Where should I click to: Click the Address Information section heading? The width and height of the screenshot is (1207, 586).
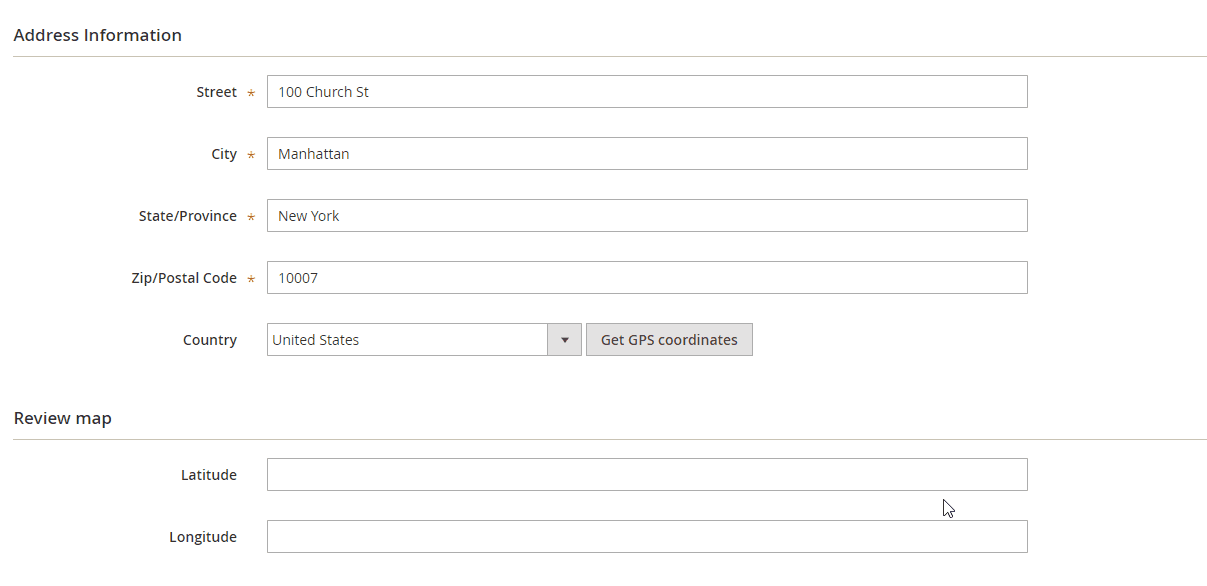tap(97, 34)
